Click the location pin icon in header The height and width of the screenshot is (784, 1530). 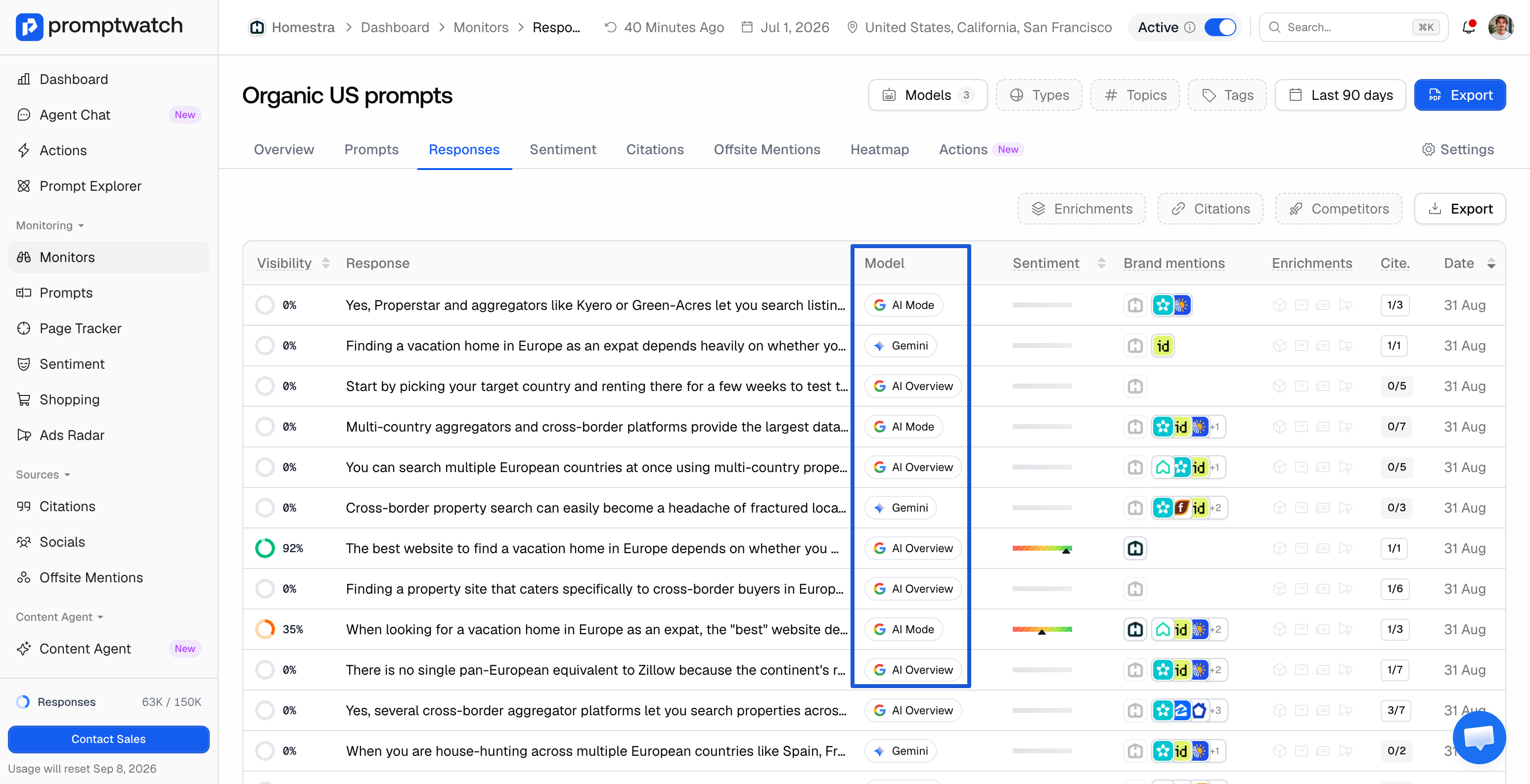[852, 27]
